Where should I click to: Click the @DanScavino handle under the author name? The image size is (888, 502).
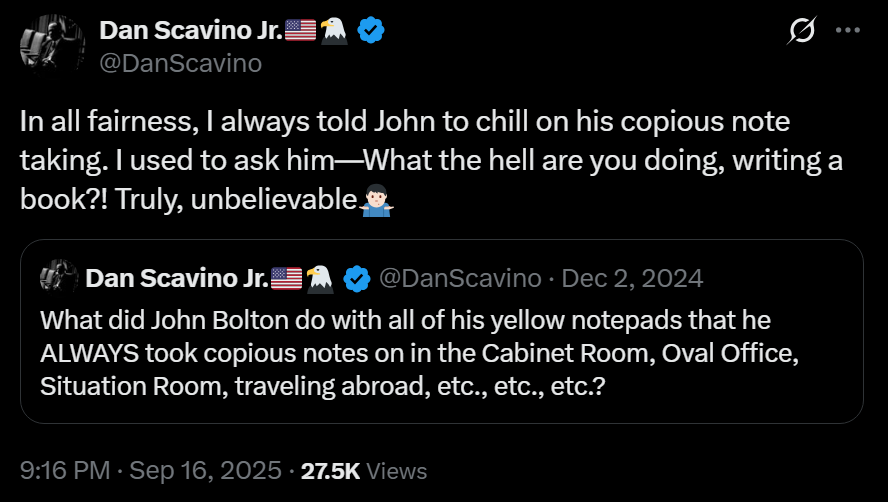(x=180, y=64)
